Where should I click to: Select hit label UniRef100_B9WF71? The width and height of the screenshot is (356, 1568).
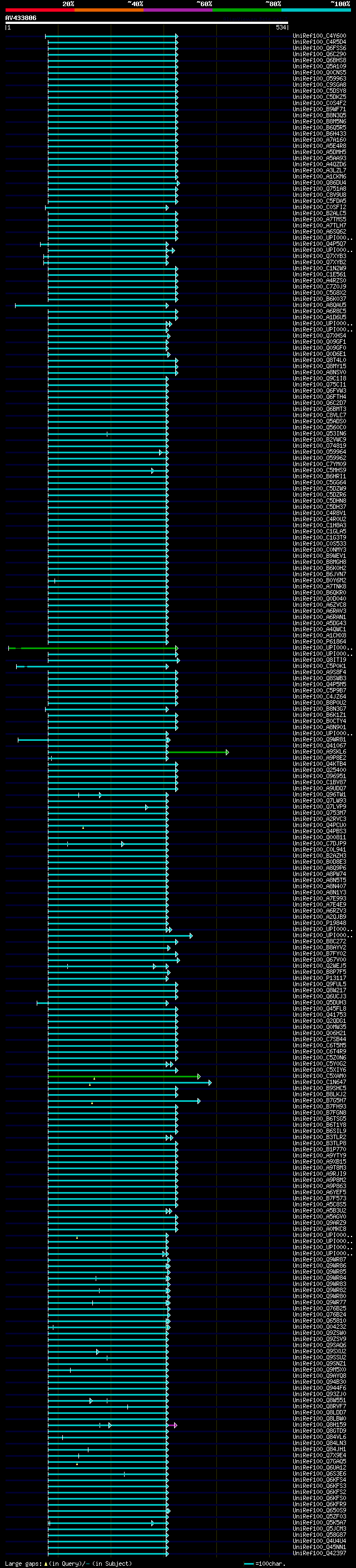click(x=319, y=110)
